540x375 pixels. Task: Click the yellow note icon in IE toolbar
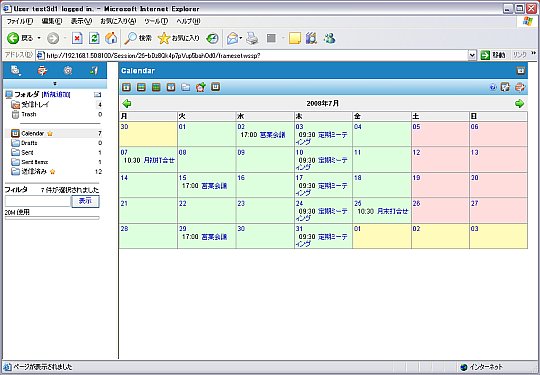pos(295,38)
